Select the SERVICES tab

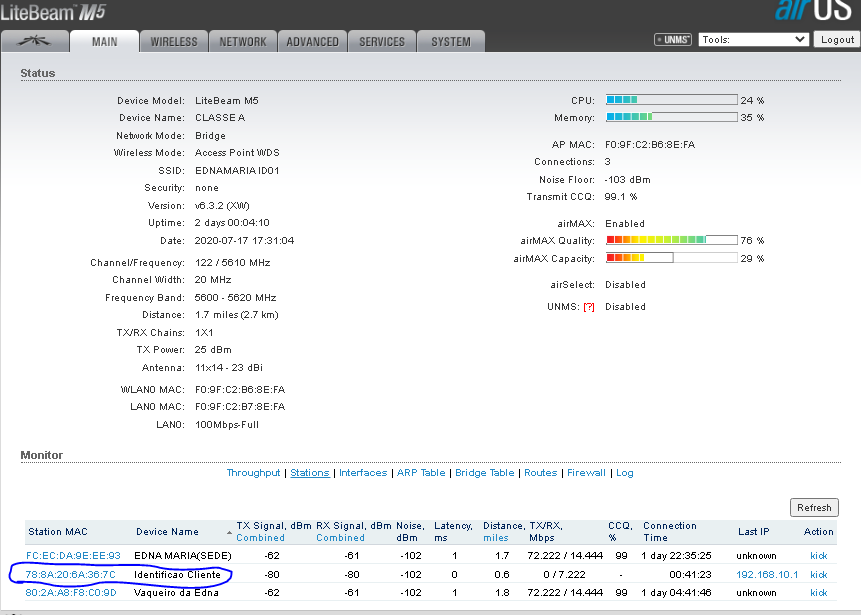[382, 42]
